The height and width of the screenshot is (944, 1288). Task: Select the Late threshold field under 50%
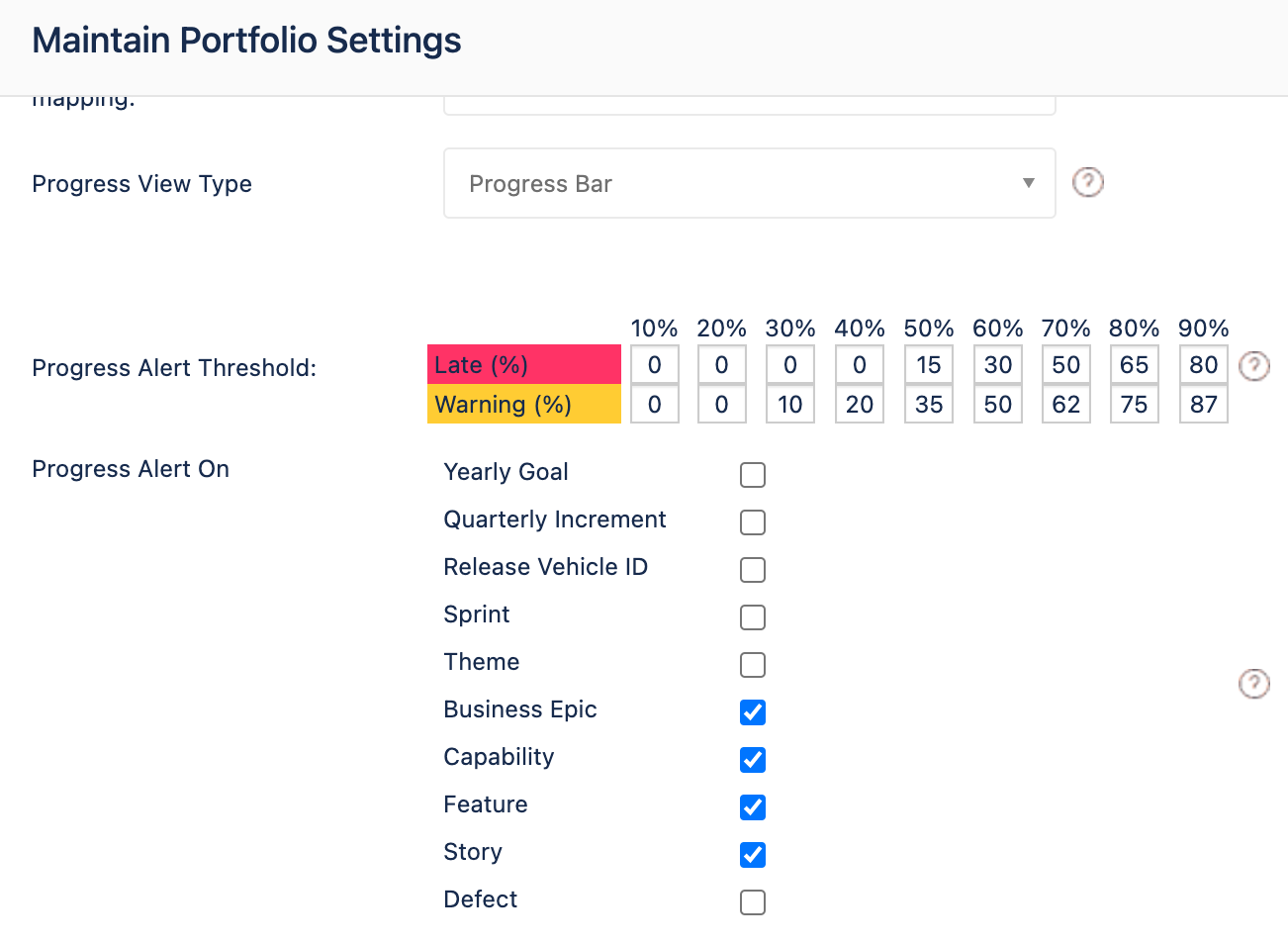pos(928,364)
